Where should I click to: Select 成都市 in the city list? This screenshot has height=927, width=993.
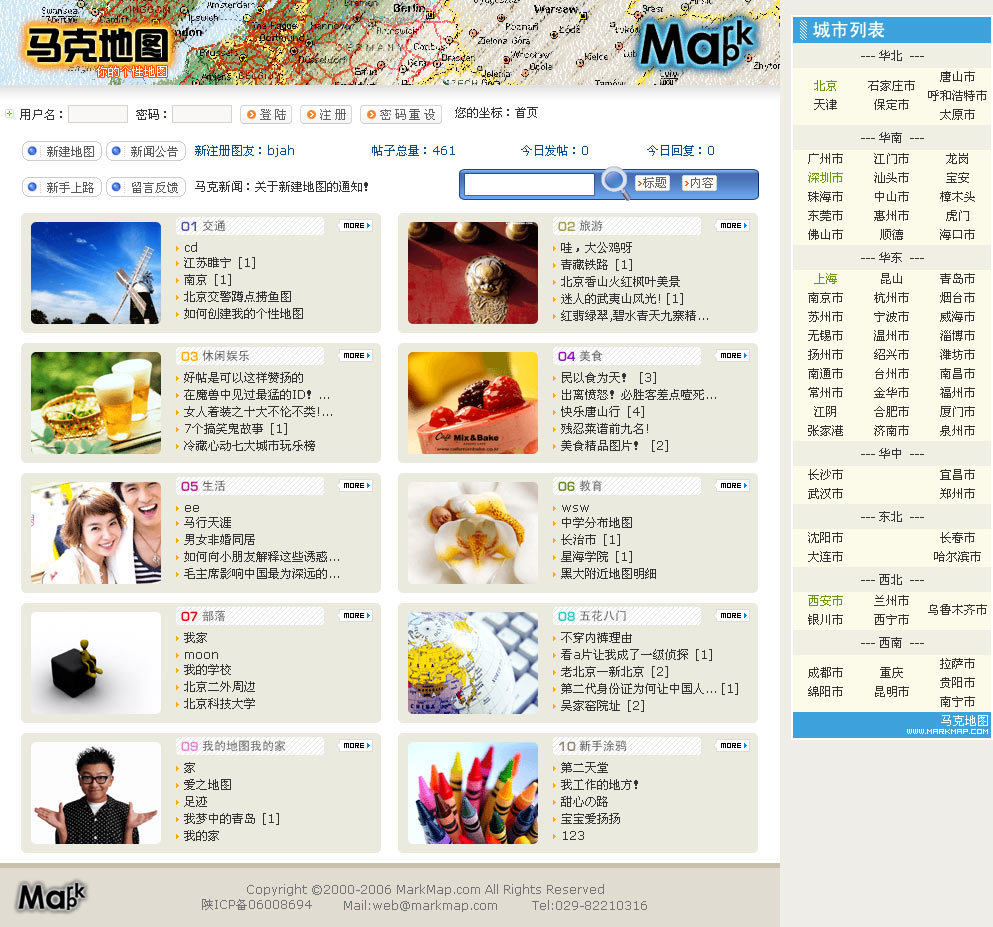pos(825,672)
